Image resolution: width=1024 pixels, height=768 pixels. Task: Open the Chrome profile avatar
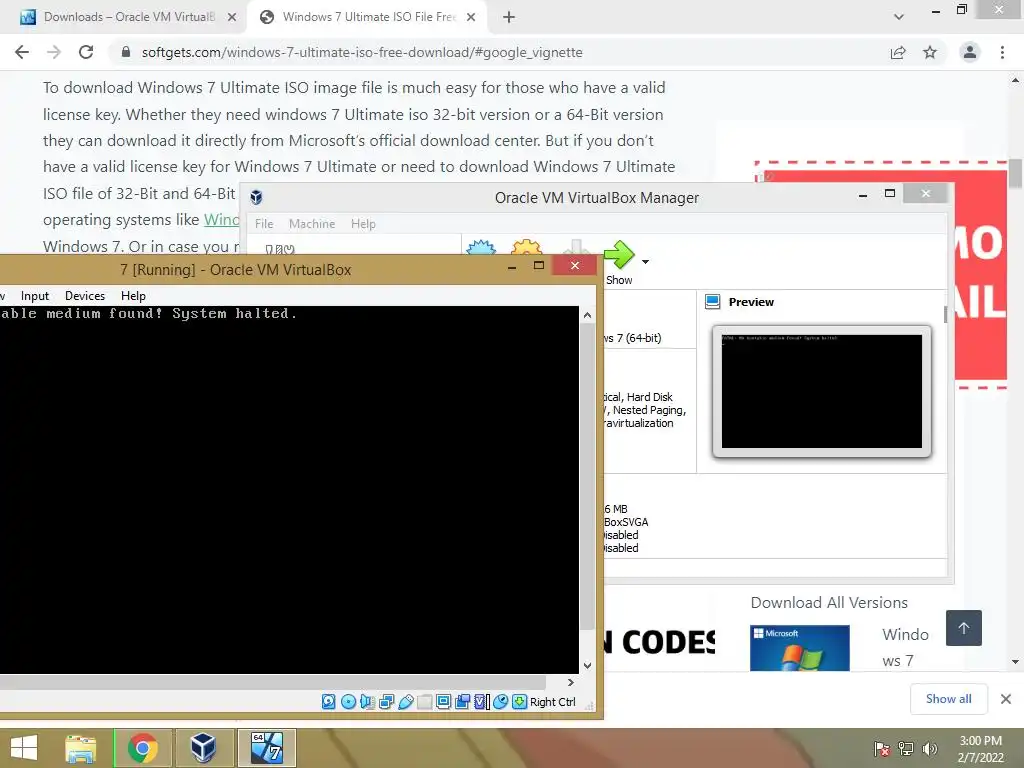pyautogui.click(x=970, y=52)
